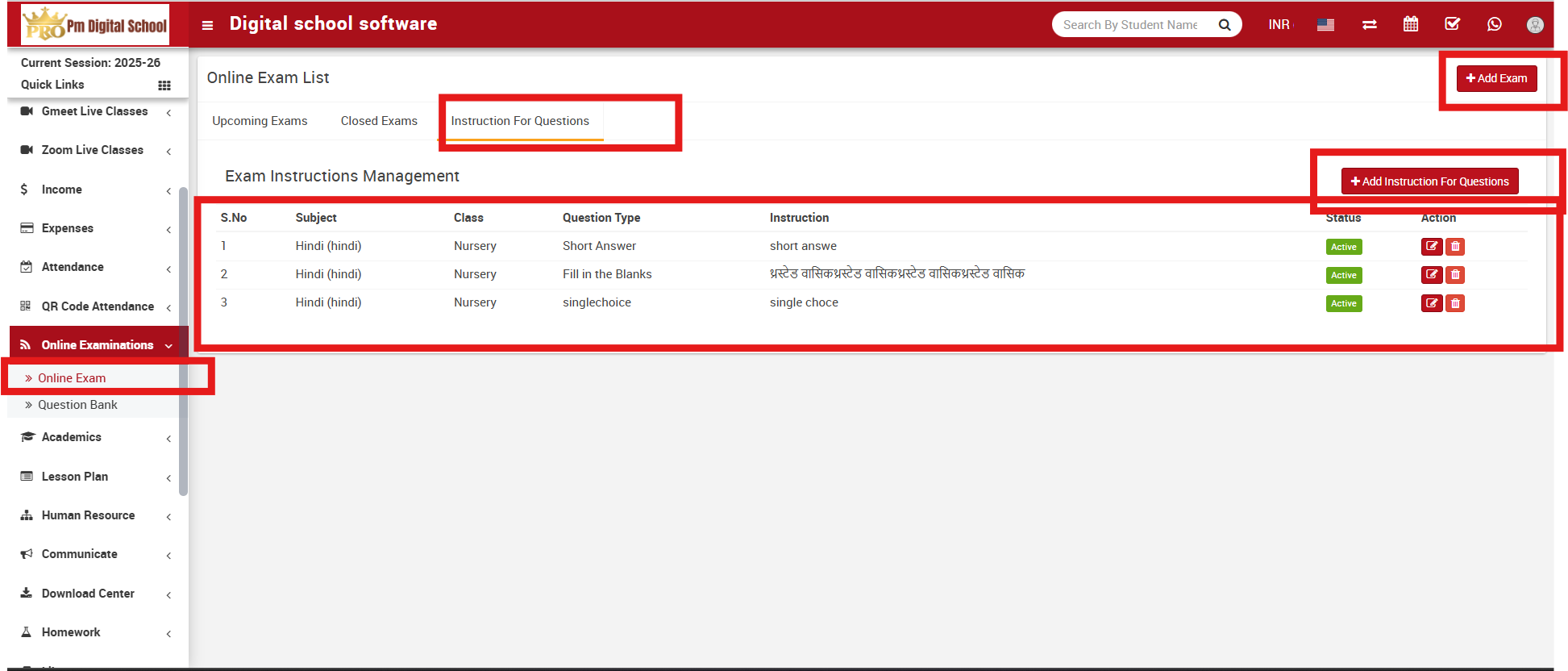Viewport: 1568px width, 671px height.
Task: Toggle Active status of Fill in the Blanks row
Action: tap(1343, 275)
